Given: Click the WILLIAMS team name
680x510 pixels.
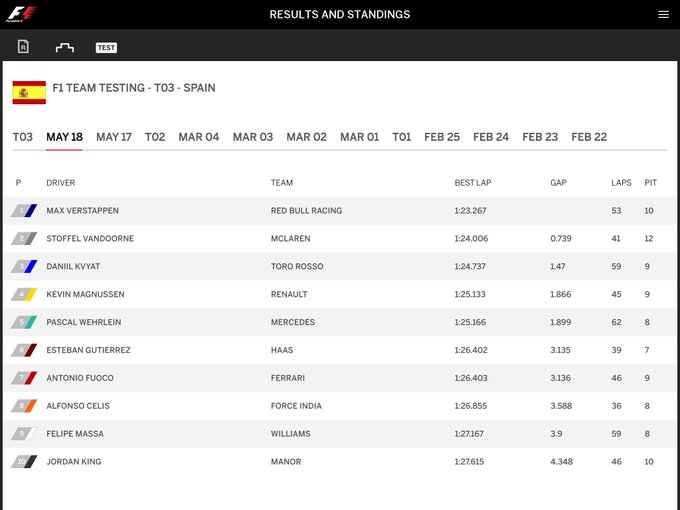Looking at the screenshot, I should (x=291, y=434).
